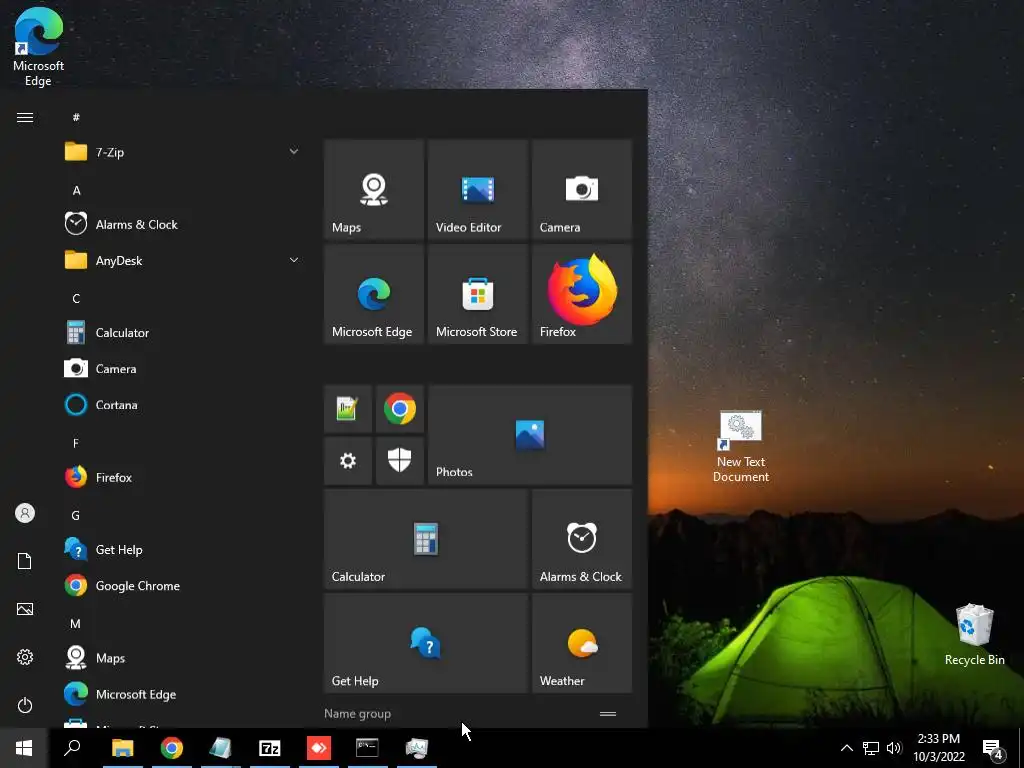Image resolution: width=1024 pixels, height=768 pixels.
Task: Click the letter A section header
Action: point(76,190)
